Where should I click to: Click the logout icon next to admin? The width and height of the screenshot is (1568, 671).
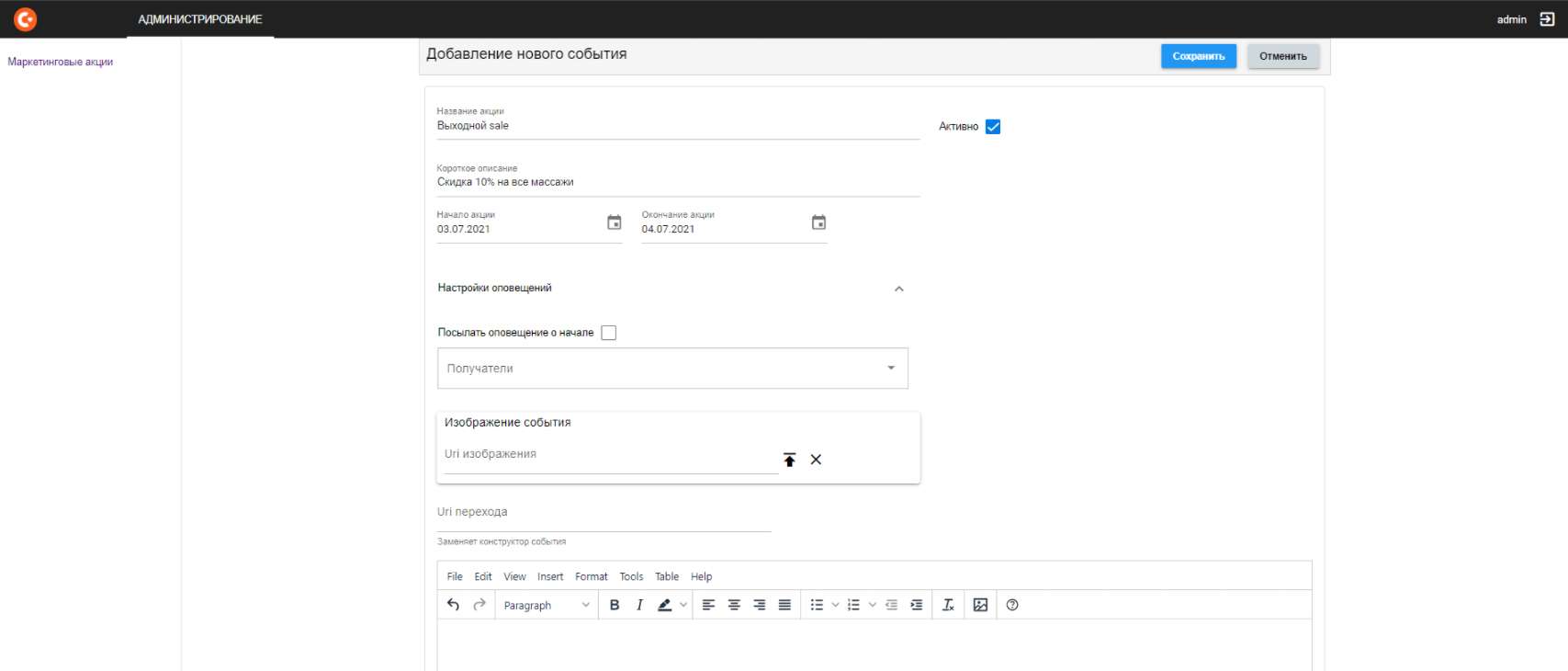pyautogui.click(x=1547, y=19)
